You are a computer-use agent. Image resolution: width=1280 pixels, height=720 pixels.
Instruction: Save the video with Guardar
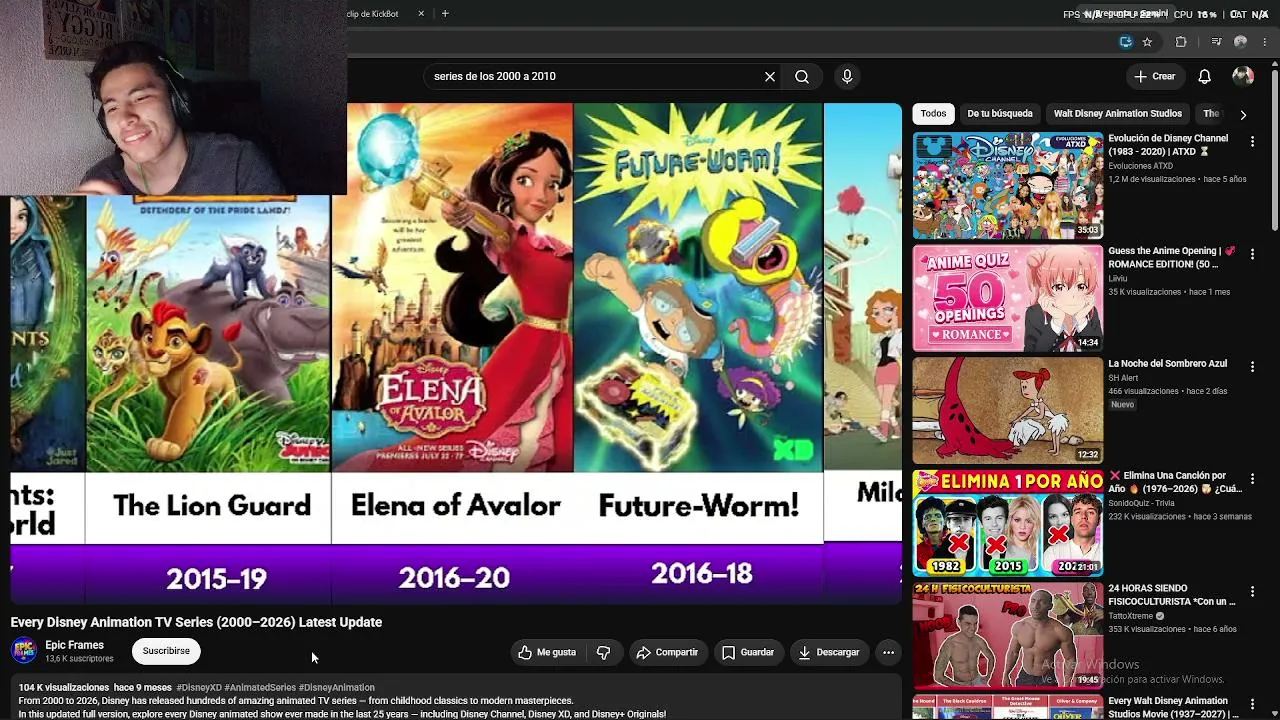pyautogui.click(x=748, y=652)
